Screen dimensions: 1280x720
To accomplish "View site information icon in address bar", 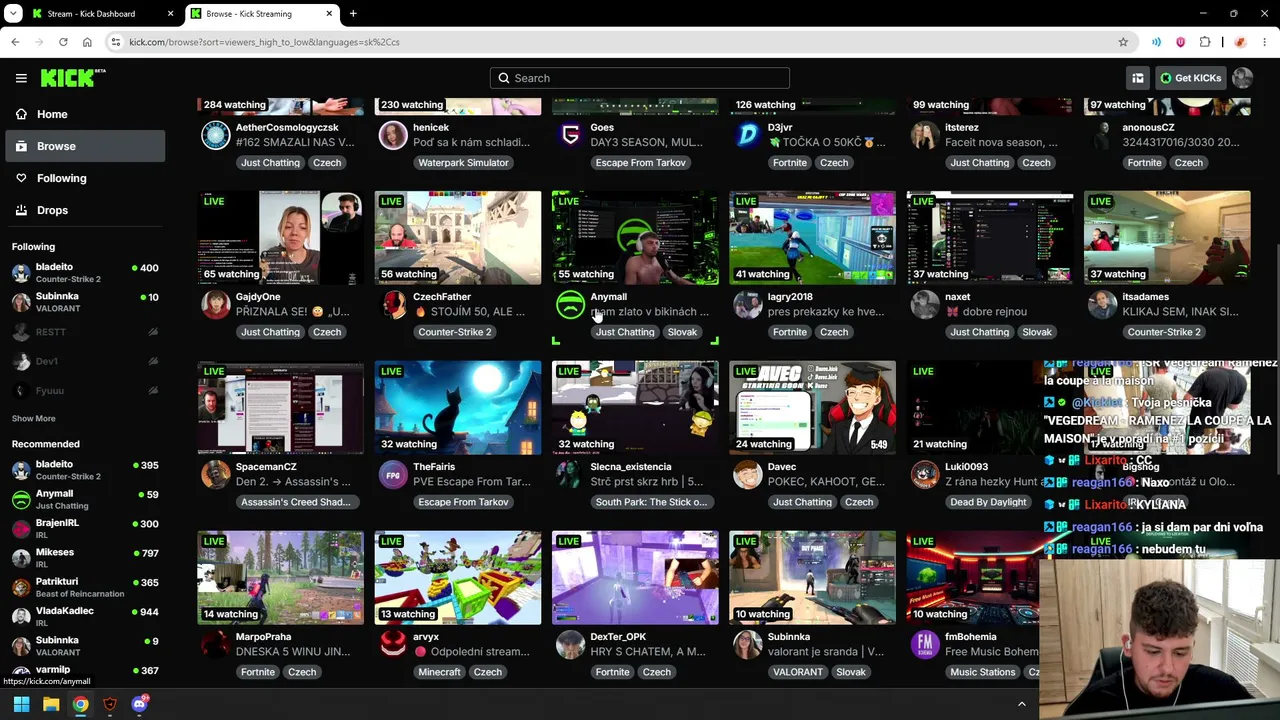I will (x=116, y=42).
